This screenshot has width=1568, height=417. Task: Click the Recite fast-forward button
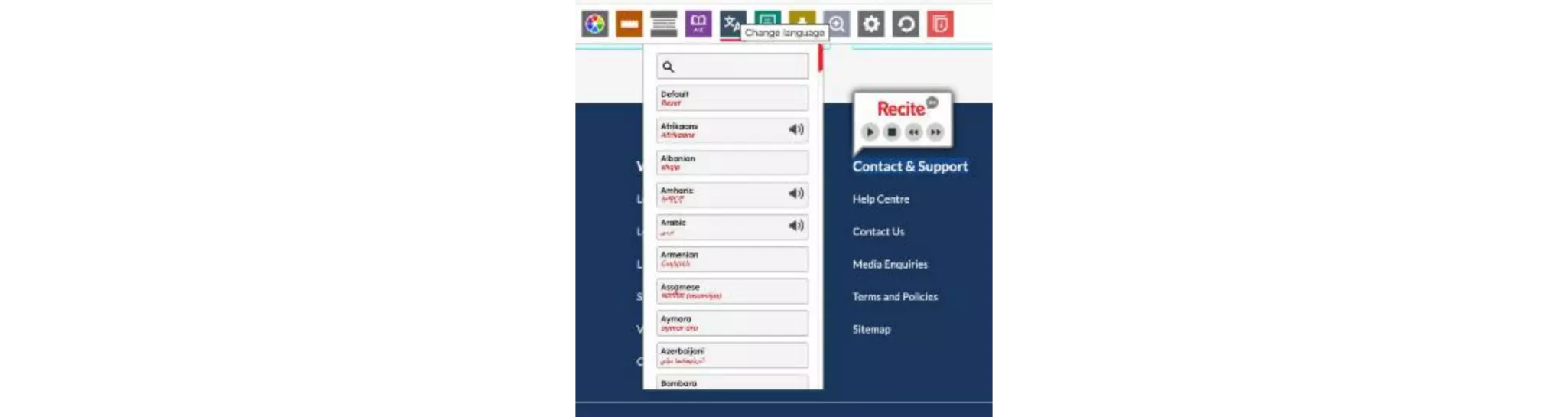coord(935,132)
